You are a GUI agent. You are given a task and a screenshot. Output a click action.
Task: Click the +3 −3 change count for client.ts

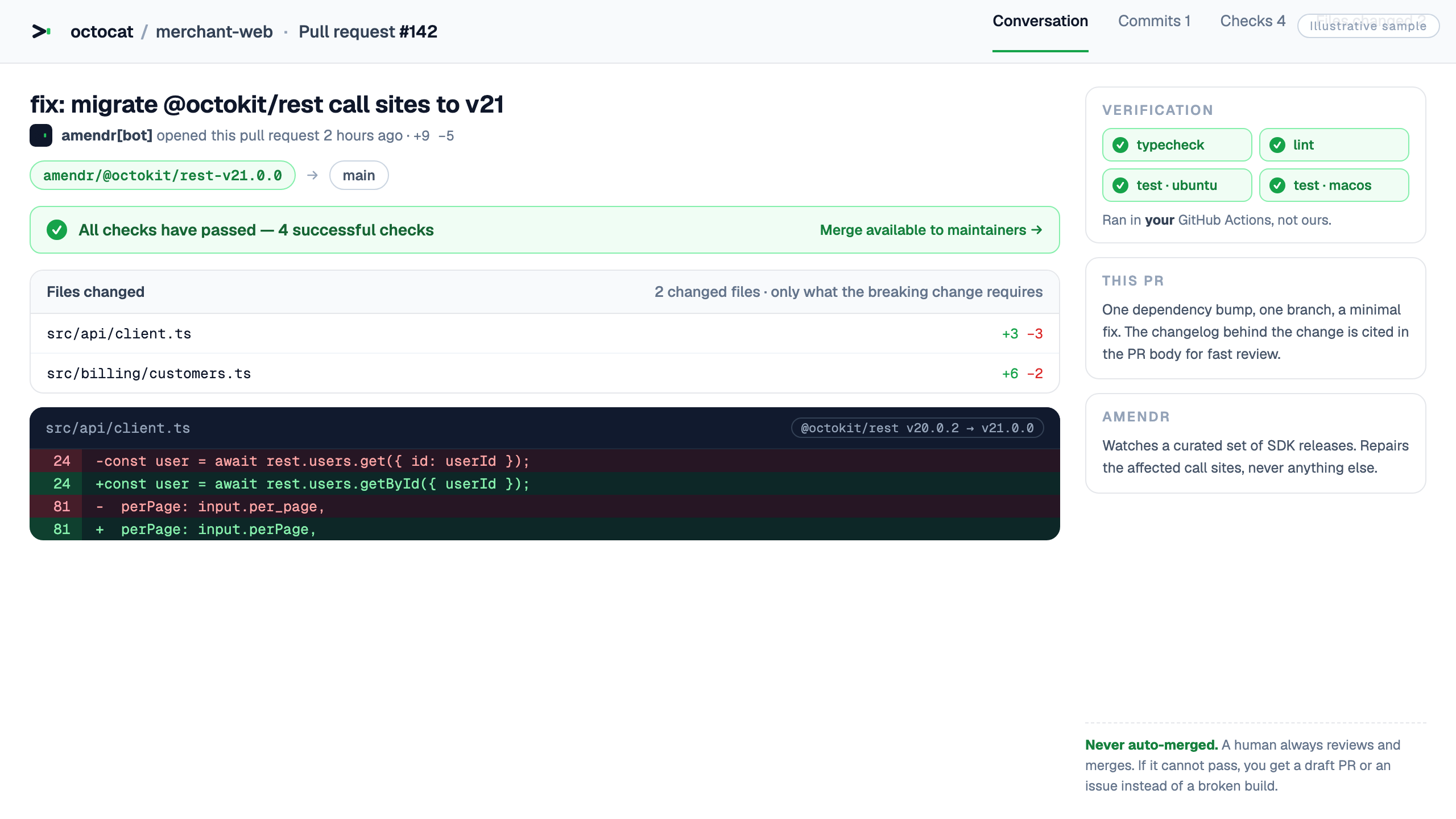(1022, 334)
